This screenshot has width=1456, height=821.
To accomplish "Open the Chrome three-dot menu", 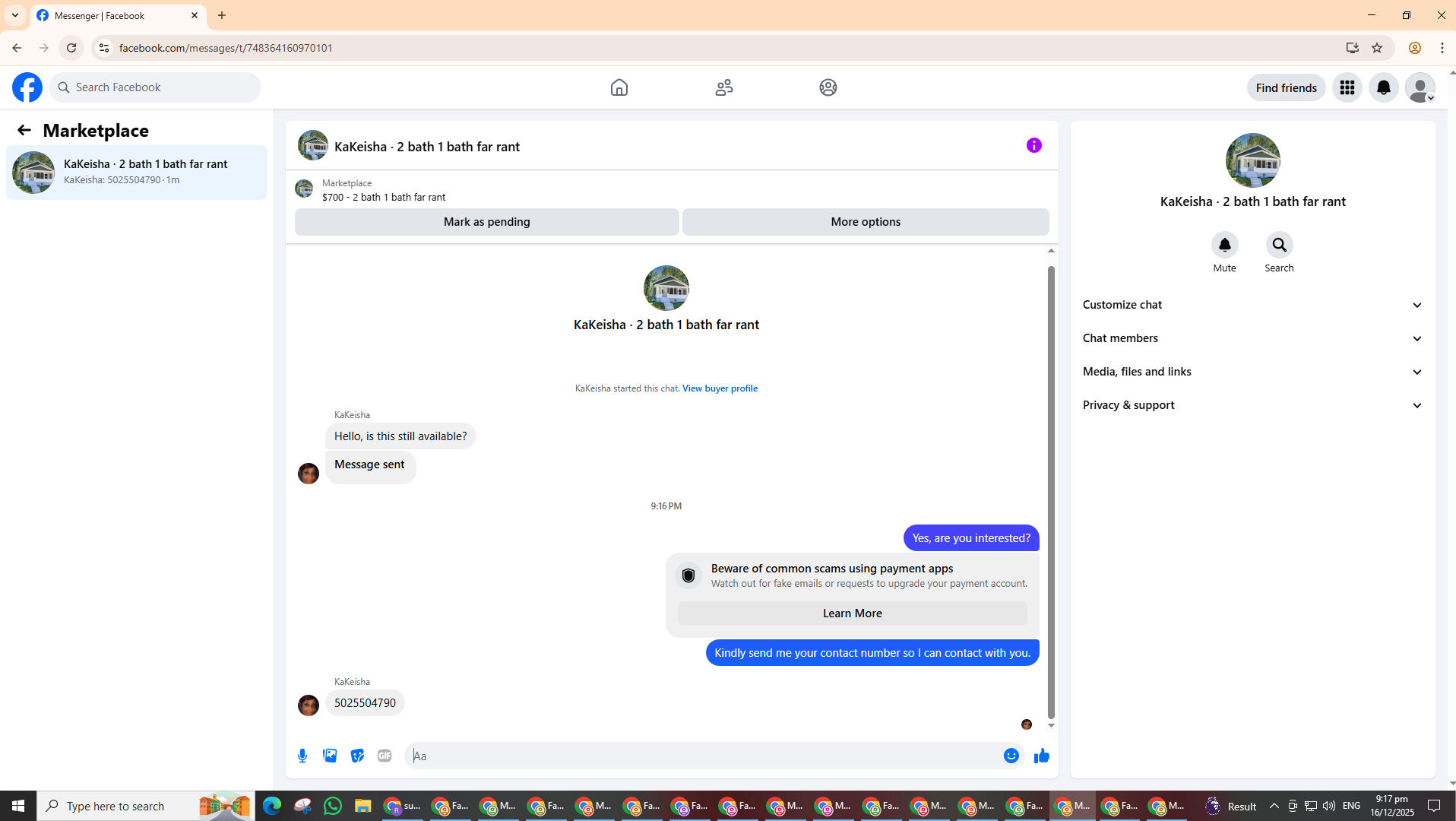I will coord(1442,48).
